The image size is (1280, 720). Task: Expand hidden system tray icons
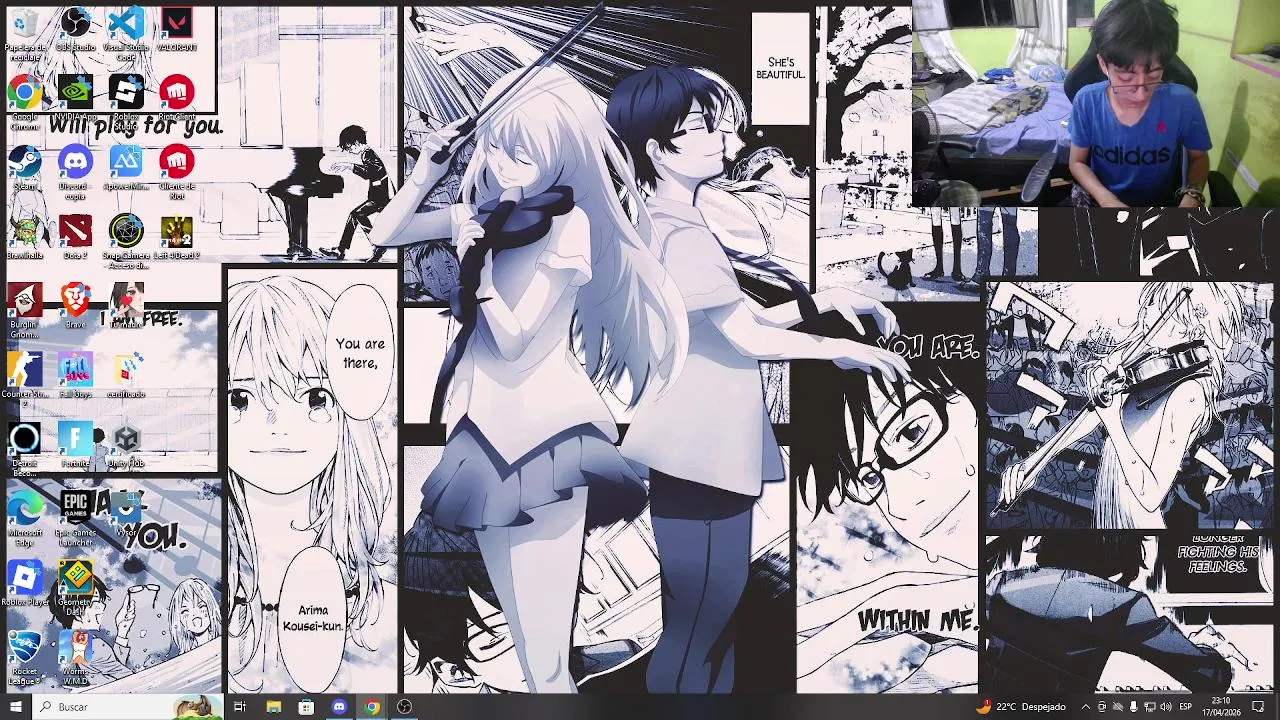click(x=1085, y=707)
